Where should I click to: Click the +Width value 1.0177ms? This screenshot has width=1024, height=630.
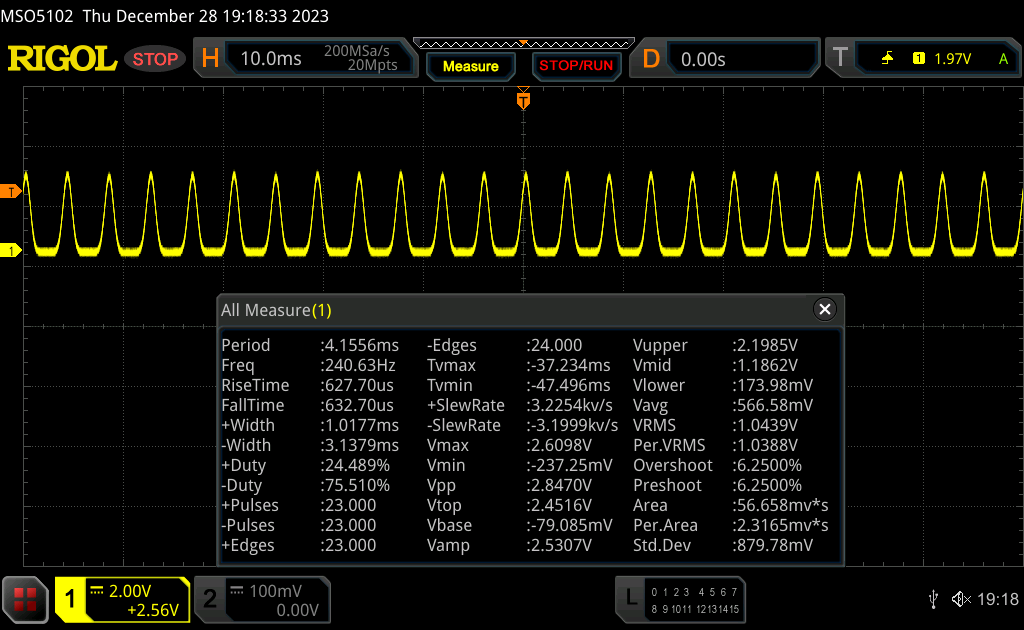coord(359,425)
